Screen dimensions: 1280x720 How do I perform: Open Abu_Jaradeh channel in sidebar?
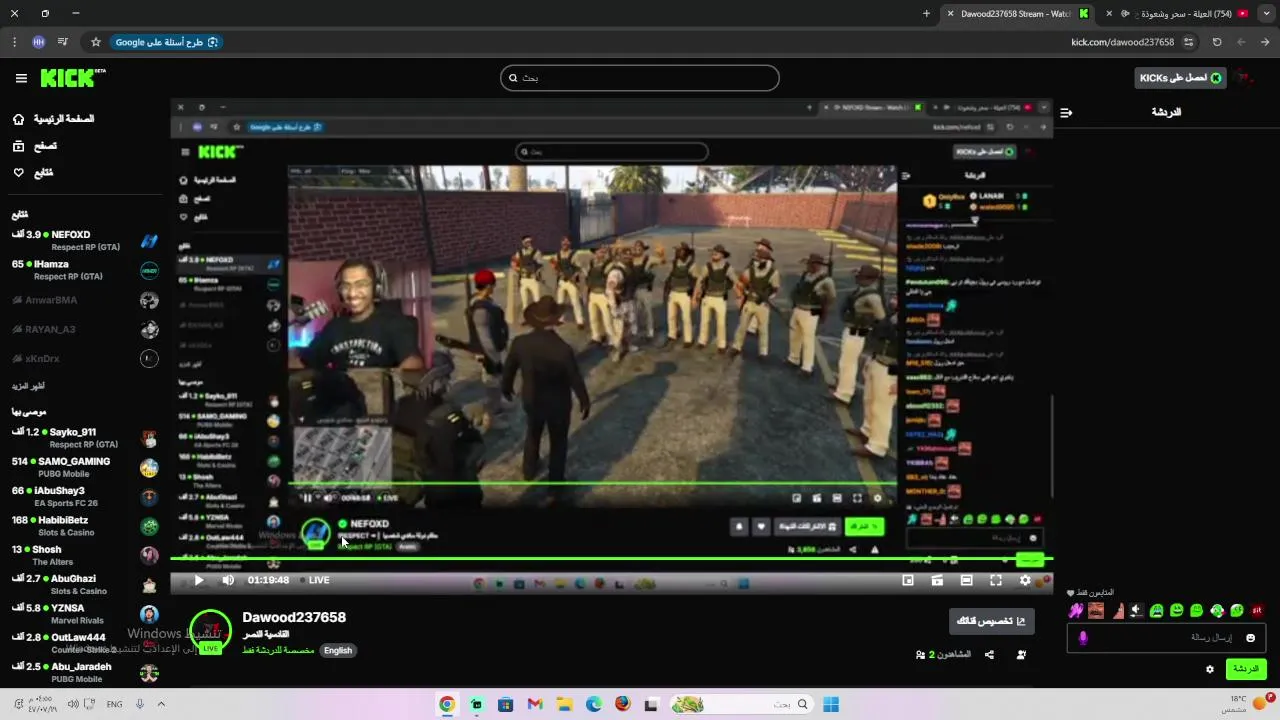tap(85, 672)
